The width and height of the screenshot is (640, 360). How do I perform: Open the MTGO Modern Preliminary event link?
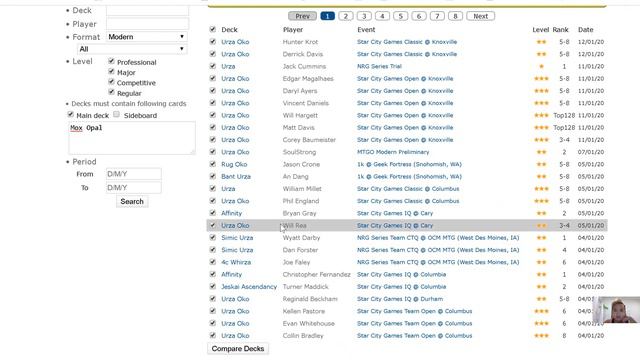(393, 152)
